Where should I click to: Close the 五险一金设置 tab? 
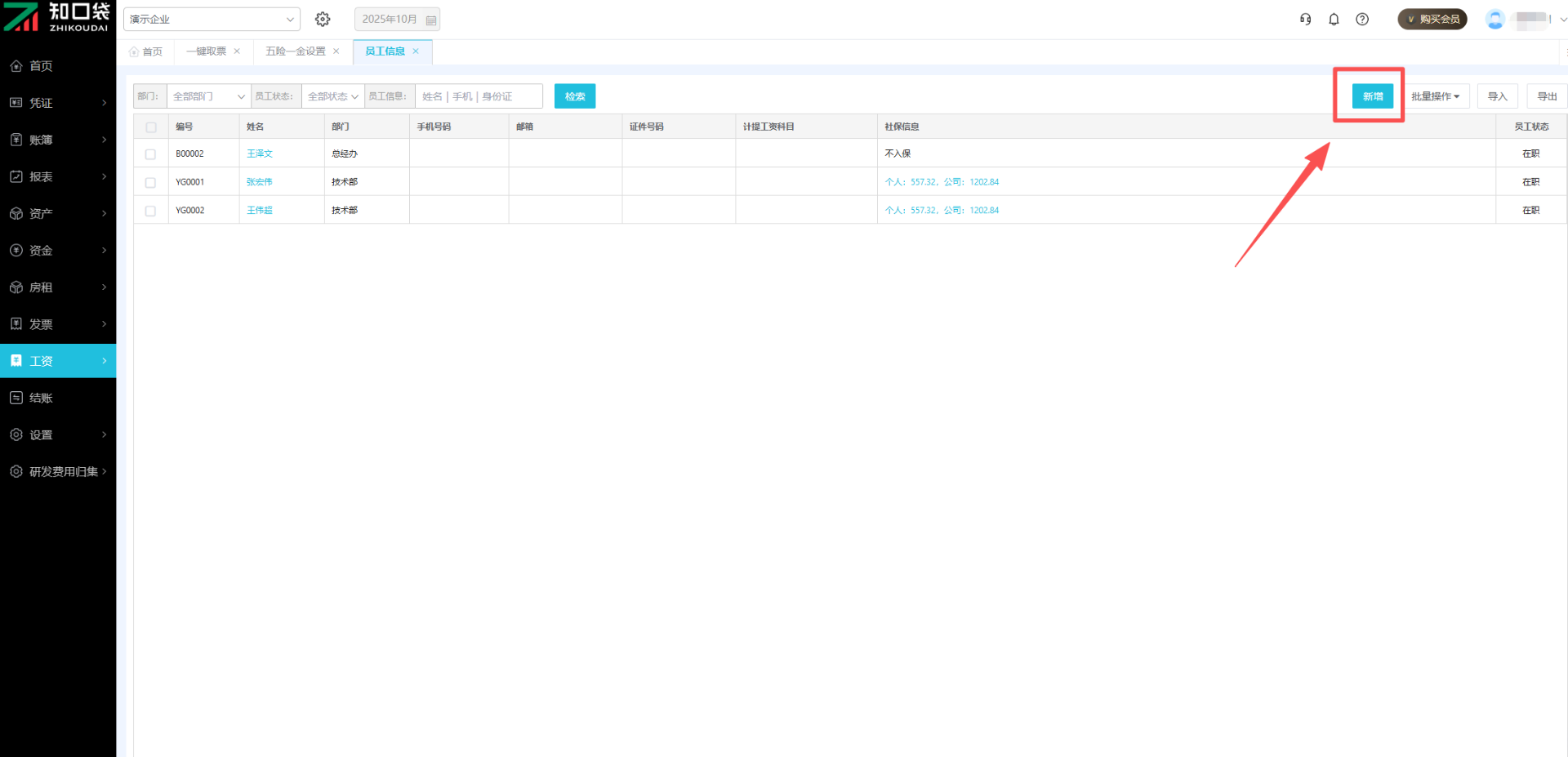point(336,51)
